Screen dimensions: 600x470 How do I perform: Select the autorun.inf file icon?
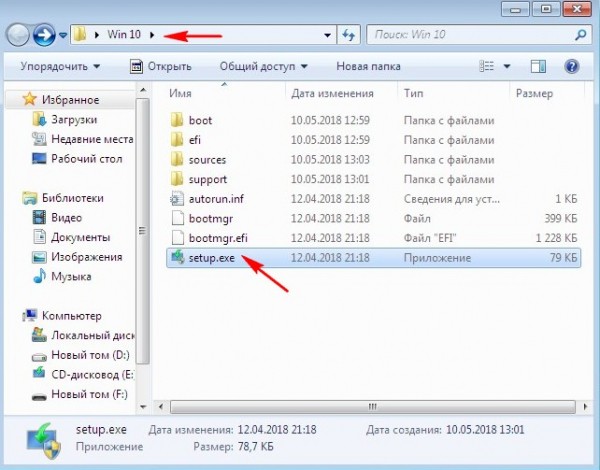(x=177, y=199)
